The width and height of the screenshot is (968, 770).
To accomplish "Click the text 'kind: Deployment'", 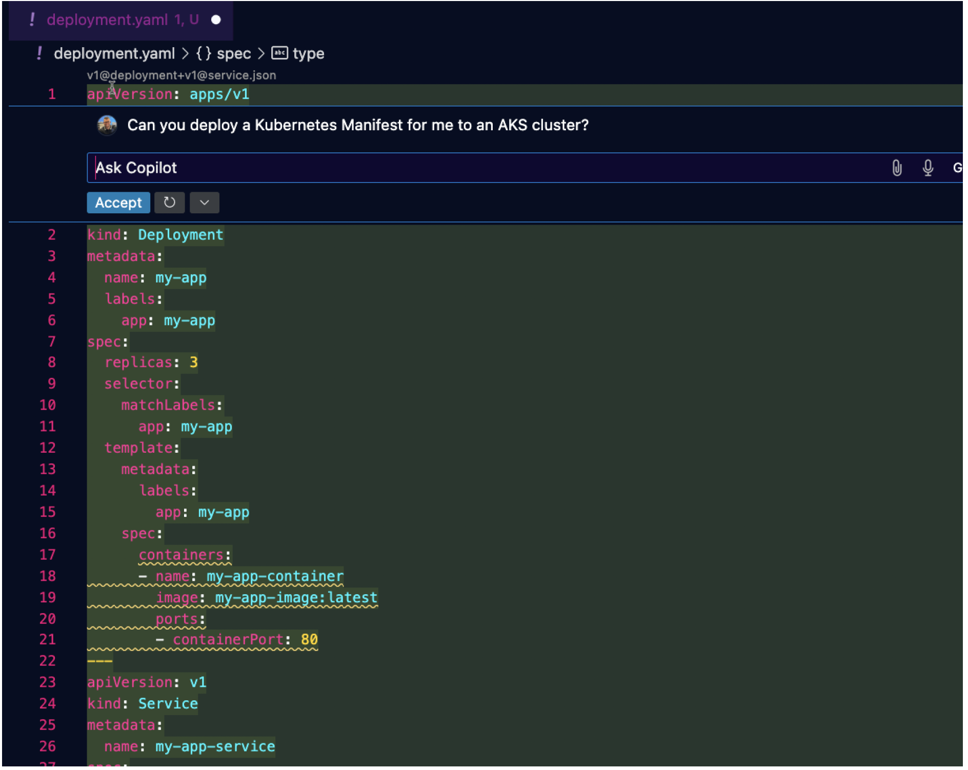I will coord(155,235).
